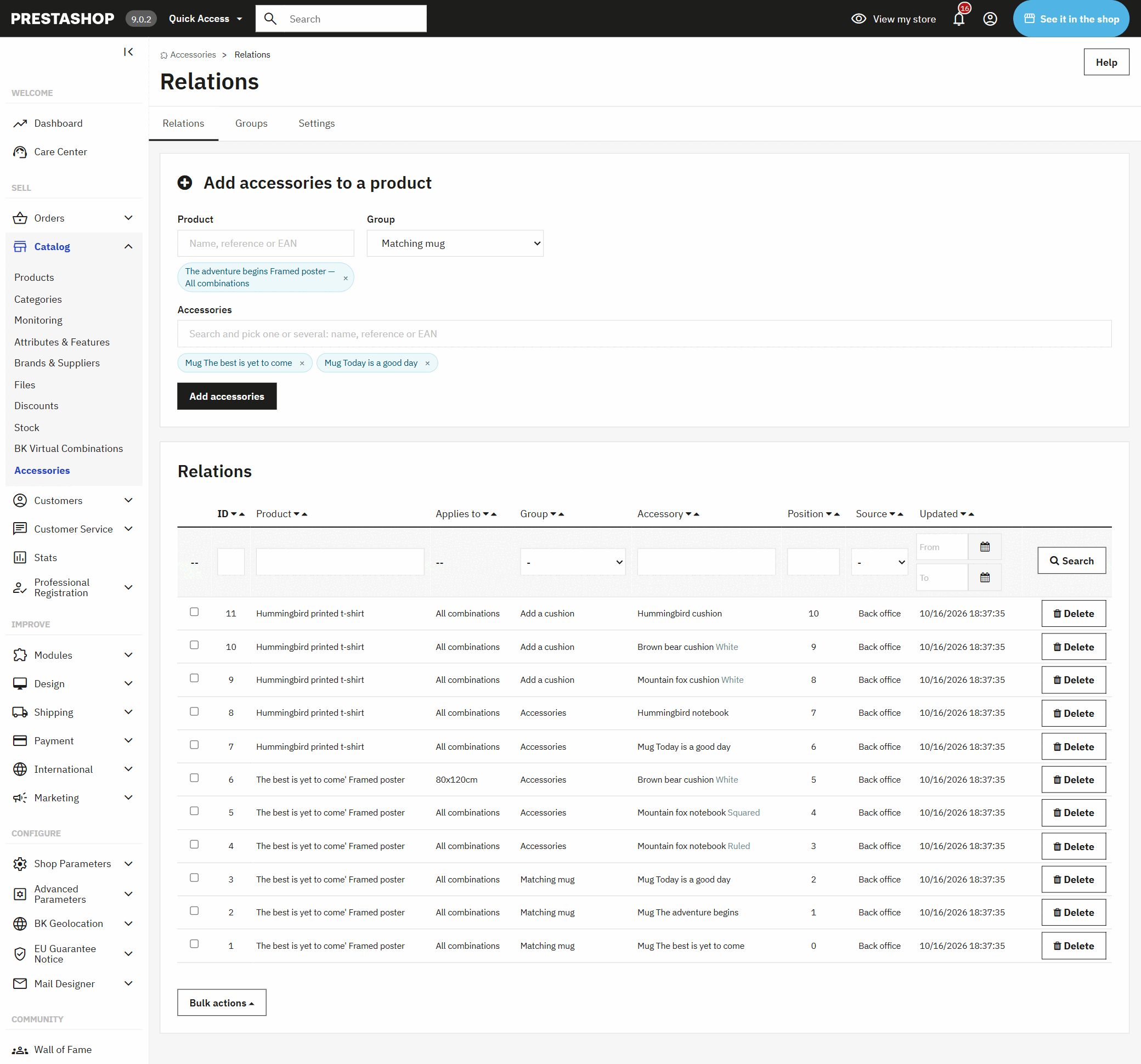Click the Search filter button
The height and width of the screenshot is (1064, 1141).
(1071, 561)
